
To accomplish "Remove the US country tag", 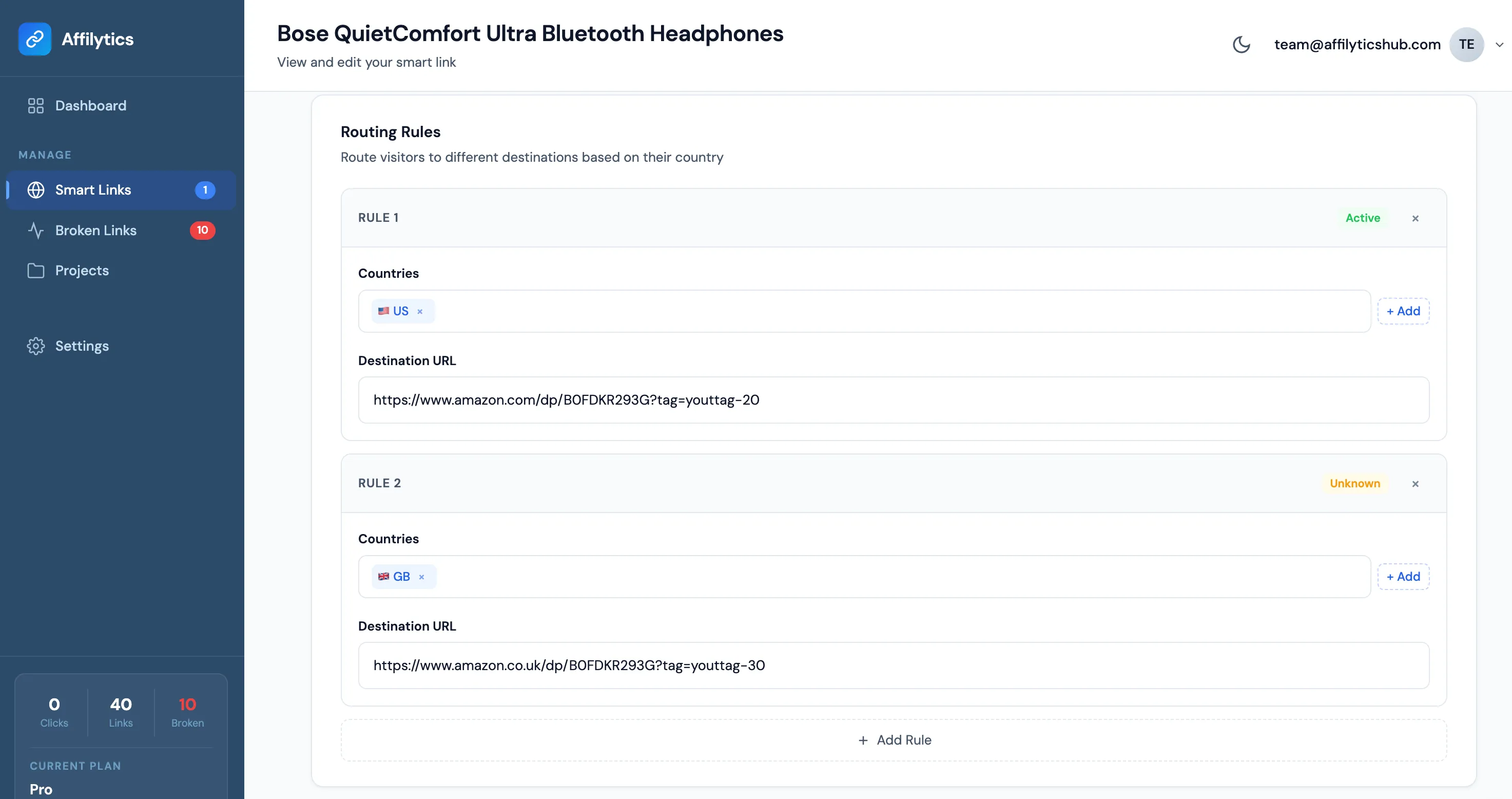I will (420, 312).
